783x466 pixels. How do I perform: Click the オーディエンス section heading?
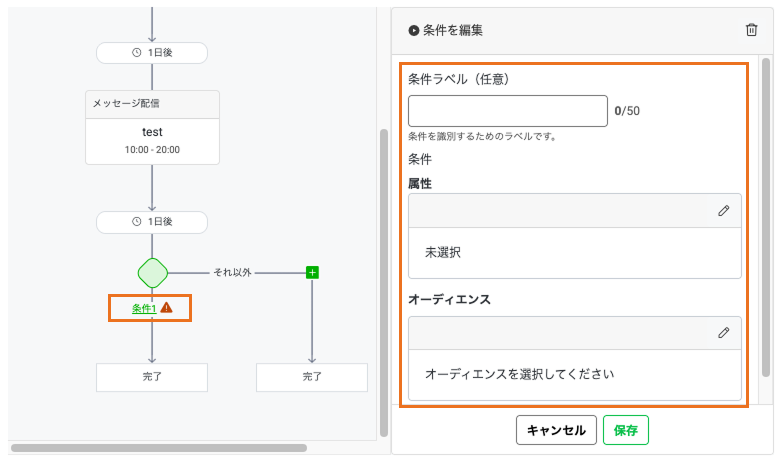(449, 299)
